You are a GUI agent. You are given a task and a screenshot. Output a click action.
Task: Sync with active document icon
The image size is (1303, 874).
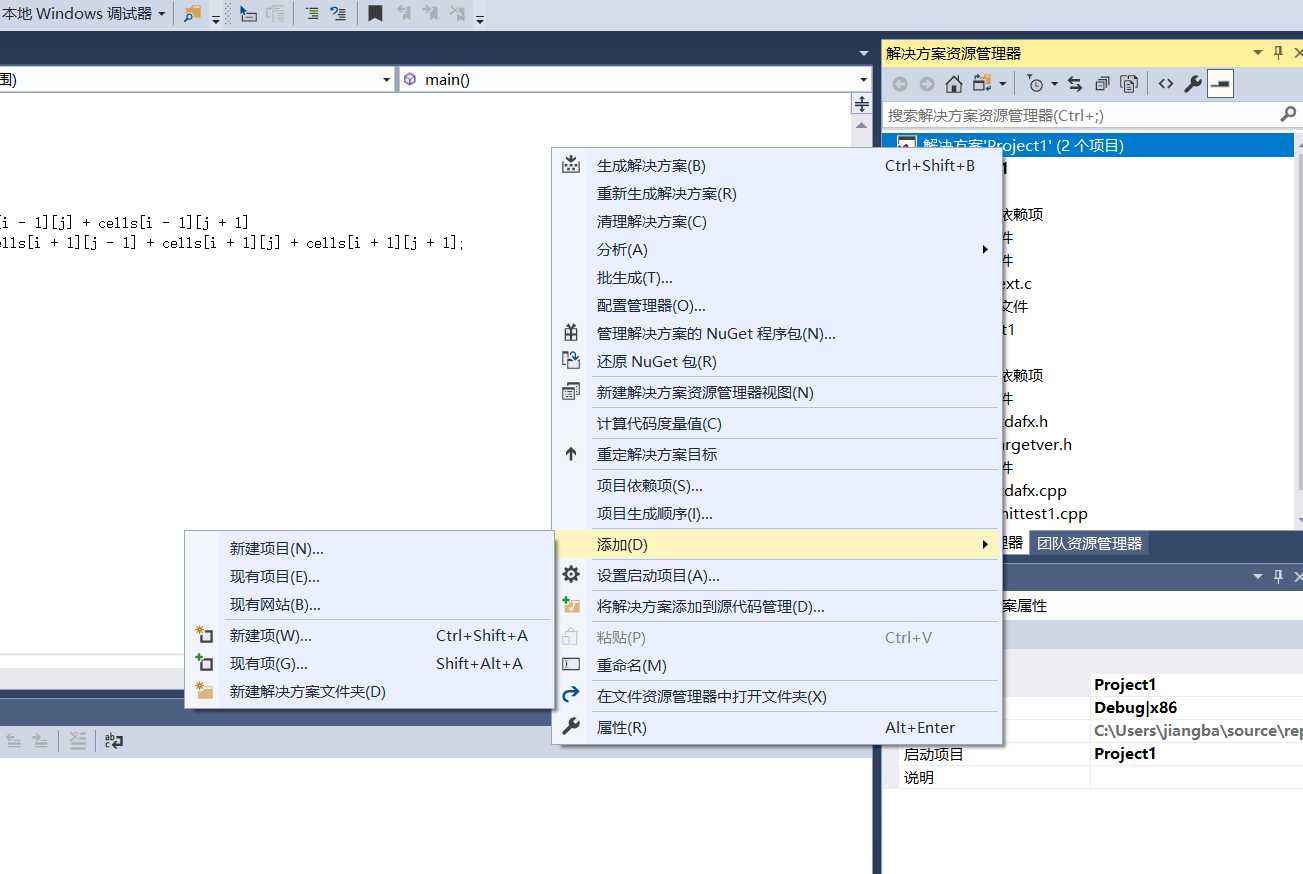coord(1075,84)
